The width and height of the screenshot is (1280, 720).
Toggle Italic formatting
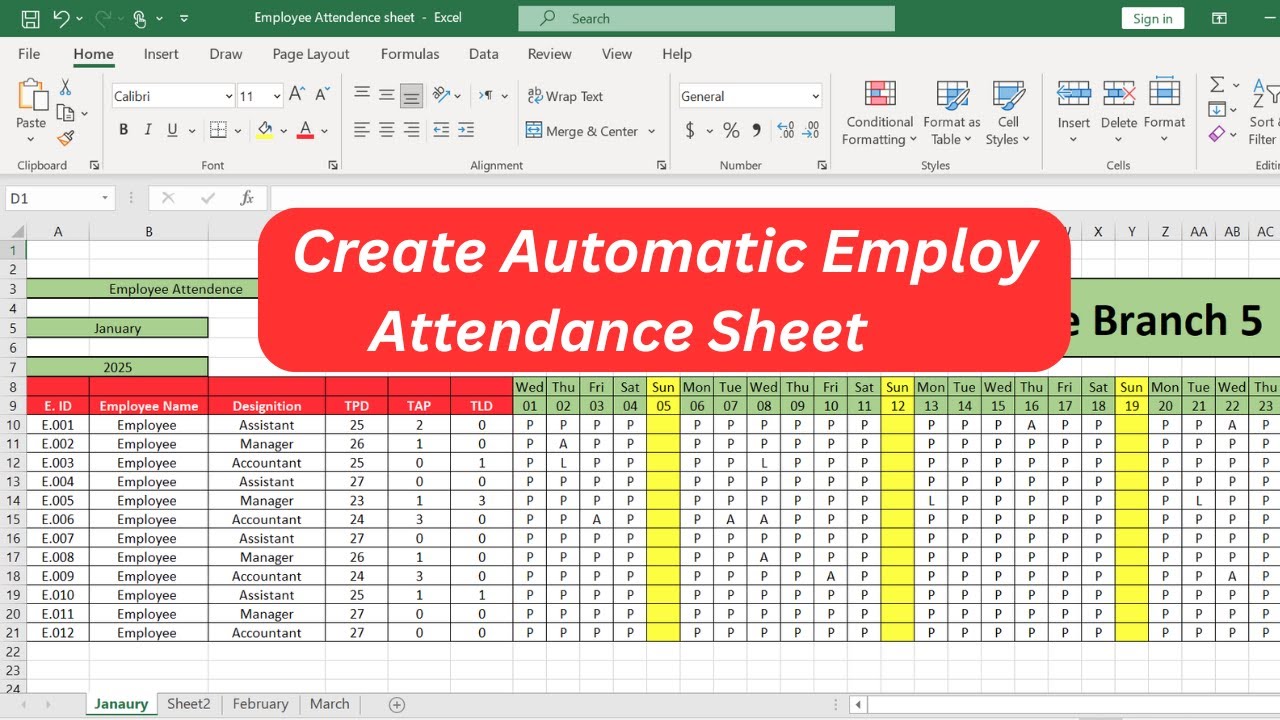148,130
